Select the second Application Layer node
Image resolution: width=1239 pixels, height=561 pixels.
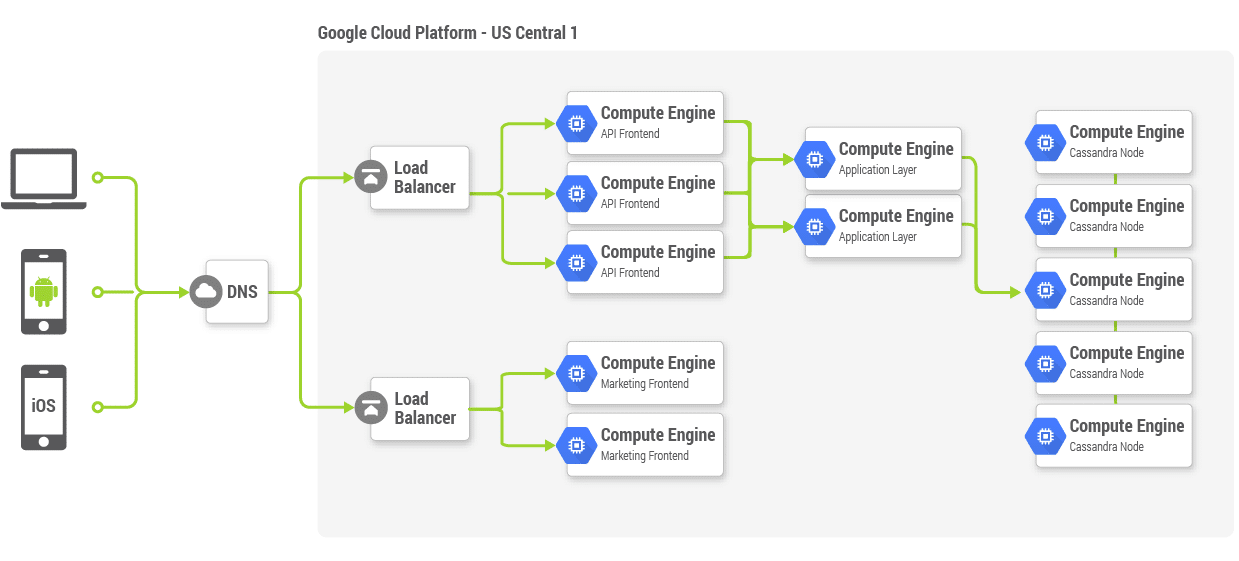point(883,226)
